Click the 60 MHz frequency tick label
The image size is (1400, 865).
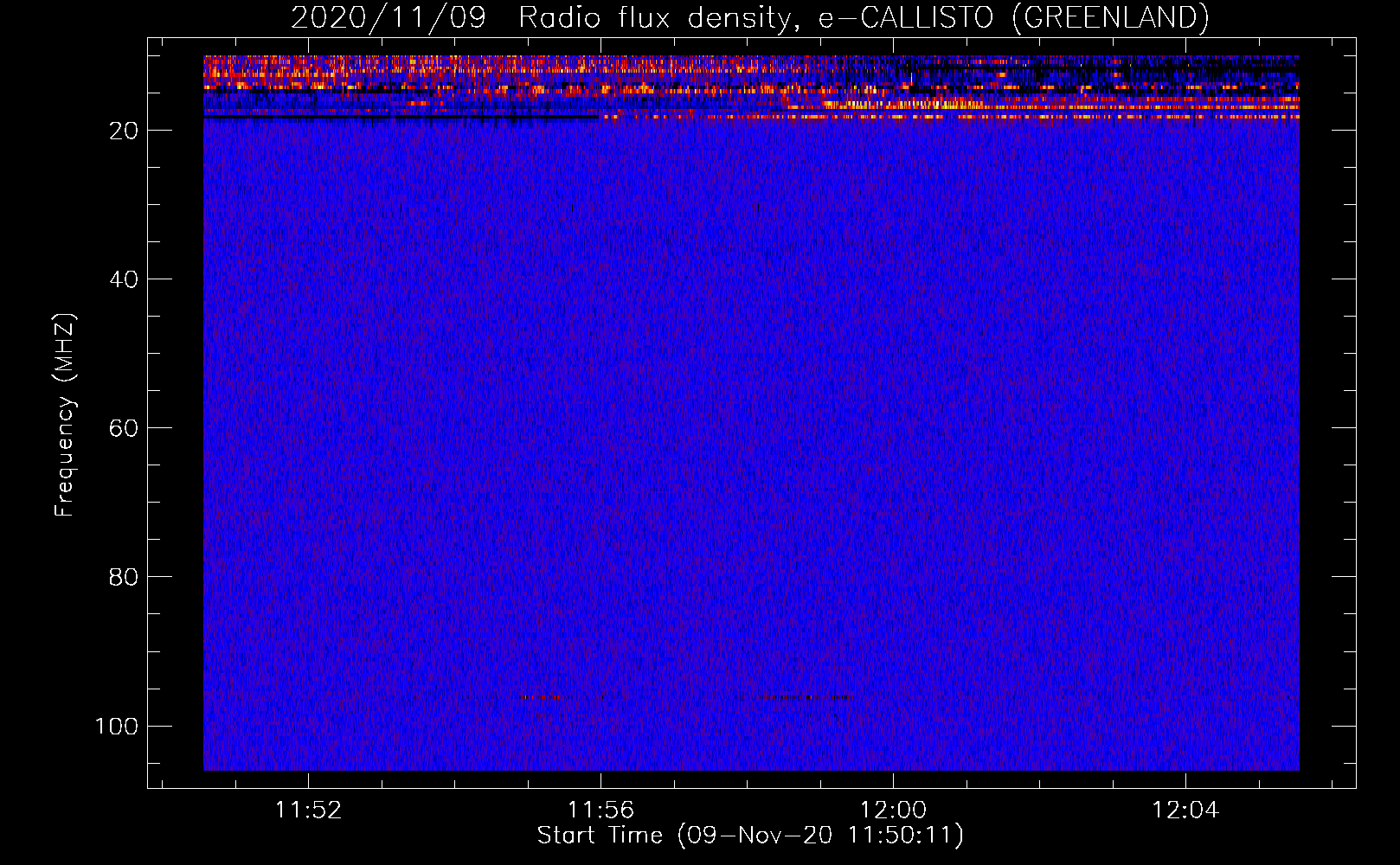click(x=124, y=428)
